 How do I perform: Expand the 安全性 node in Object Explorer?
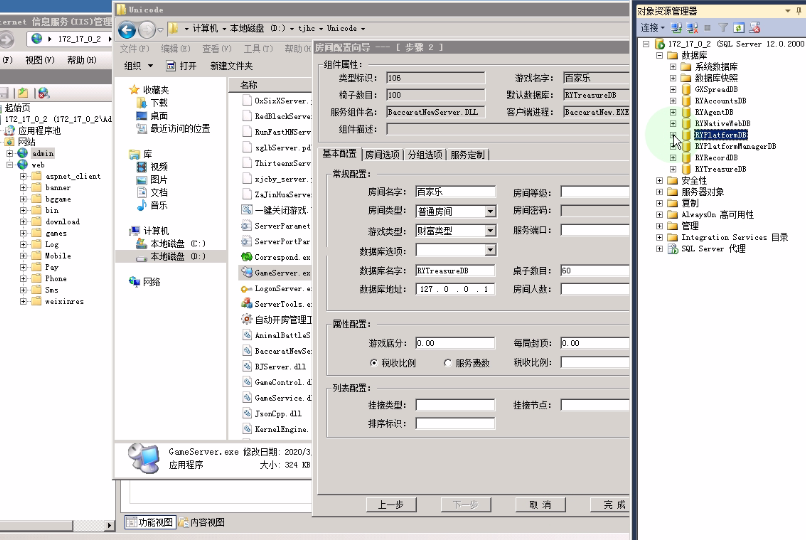point(659,181)
